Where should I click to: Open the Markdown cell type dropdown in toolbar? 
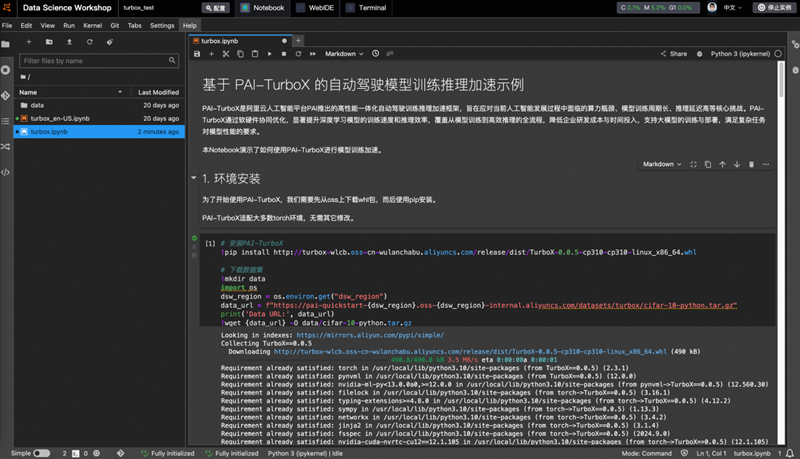pos(345,54)
